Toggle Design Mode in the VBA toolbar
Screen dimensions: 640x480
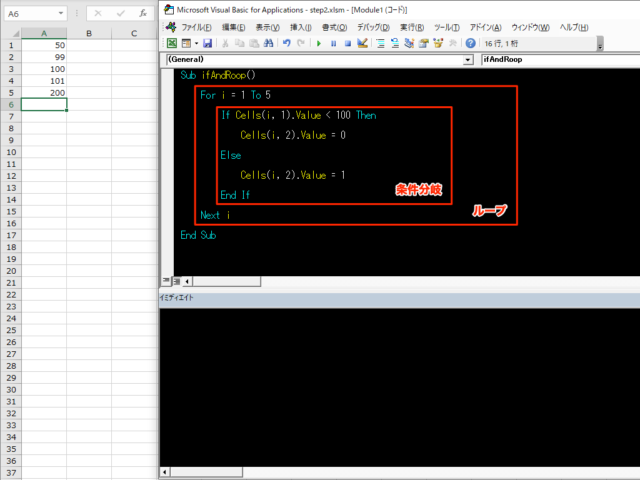pos(363,44)
